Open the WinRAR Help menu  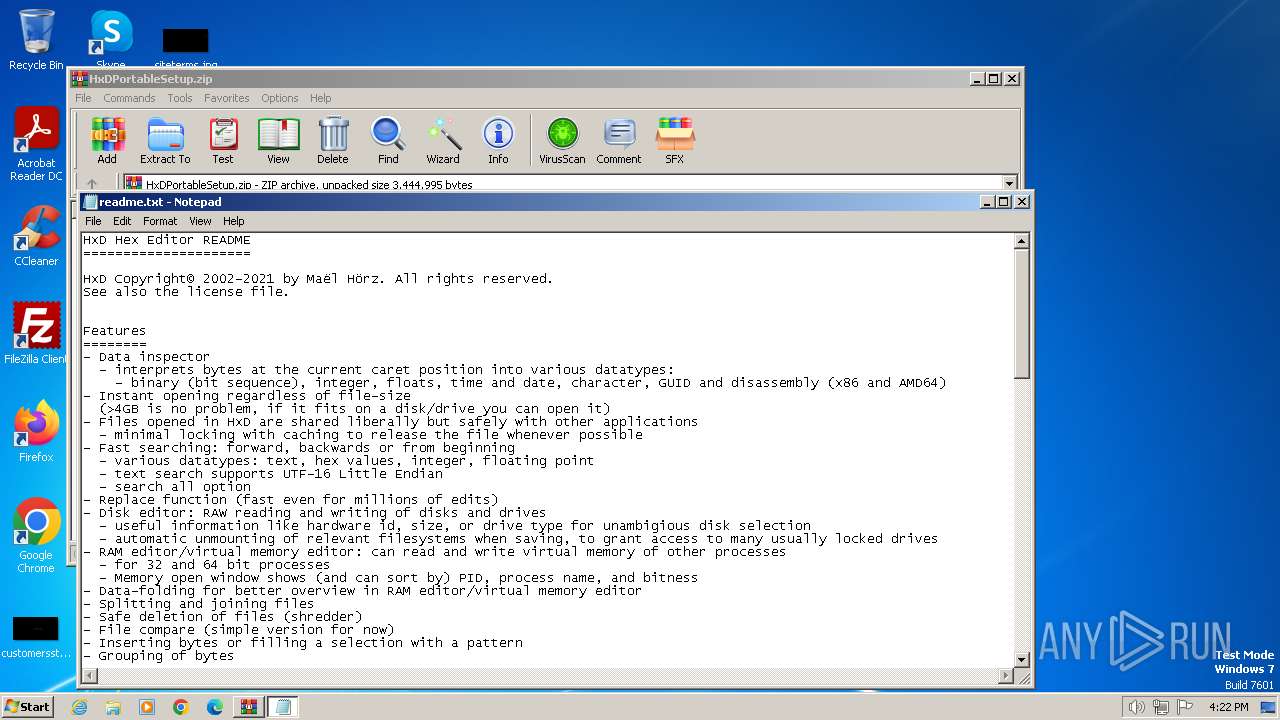click(x=320, y=98)
